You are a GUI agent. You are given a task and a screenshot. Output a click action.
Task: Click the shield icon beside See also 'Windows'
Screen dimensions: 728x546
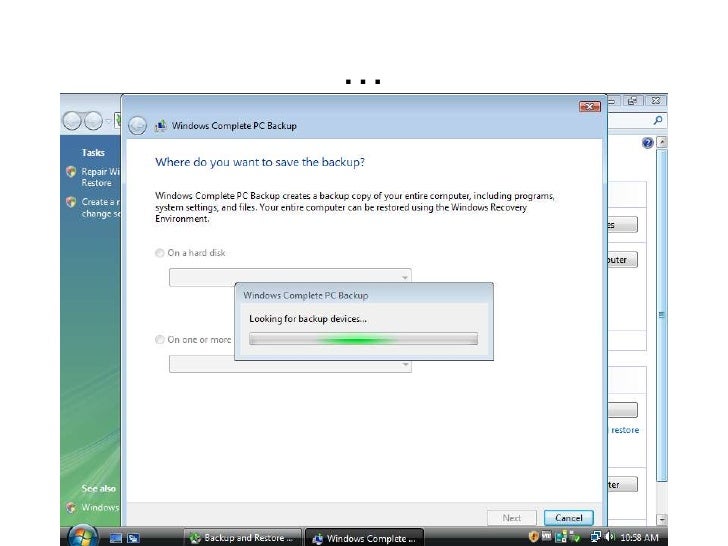click(71, 507)
